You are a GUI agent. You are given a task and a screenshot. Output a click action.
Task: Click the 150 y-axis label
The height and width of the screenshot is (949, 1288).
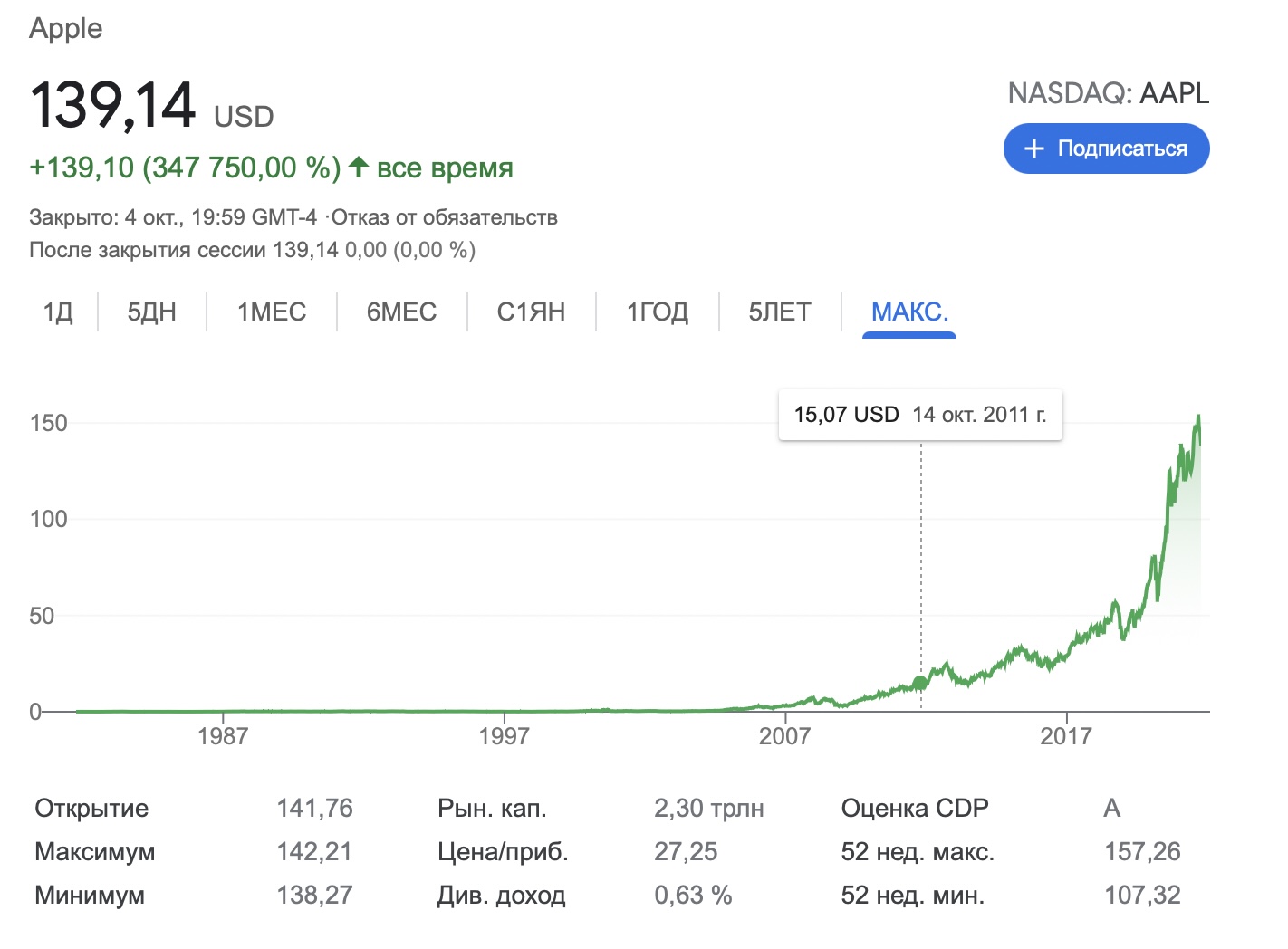pos(48,423)
